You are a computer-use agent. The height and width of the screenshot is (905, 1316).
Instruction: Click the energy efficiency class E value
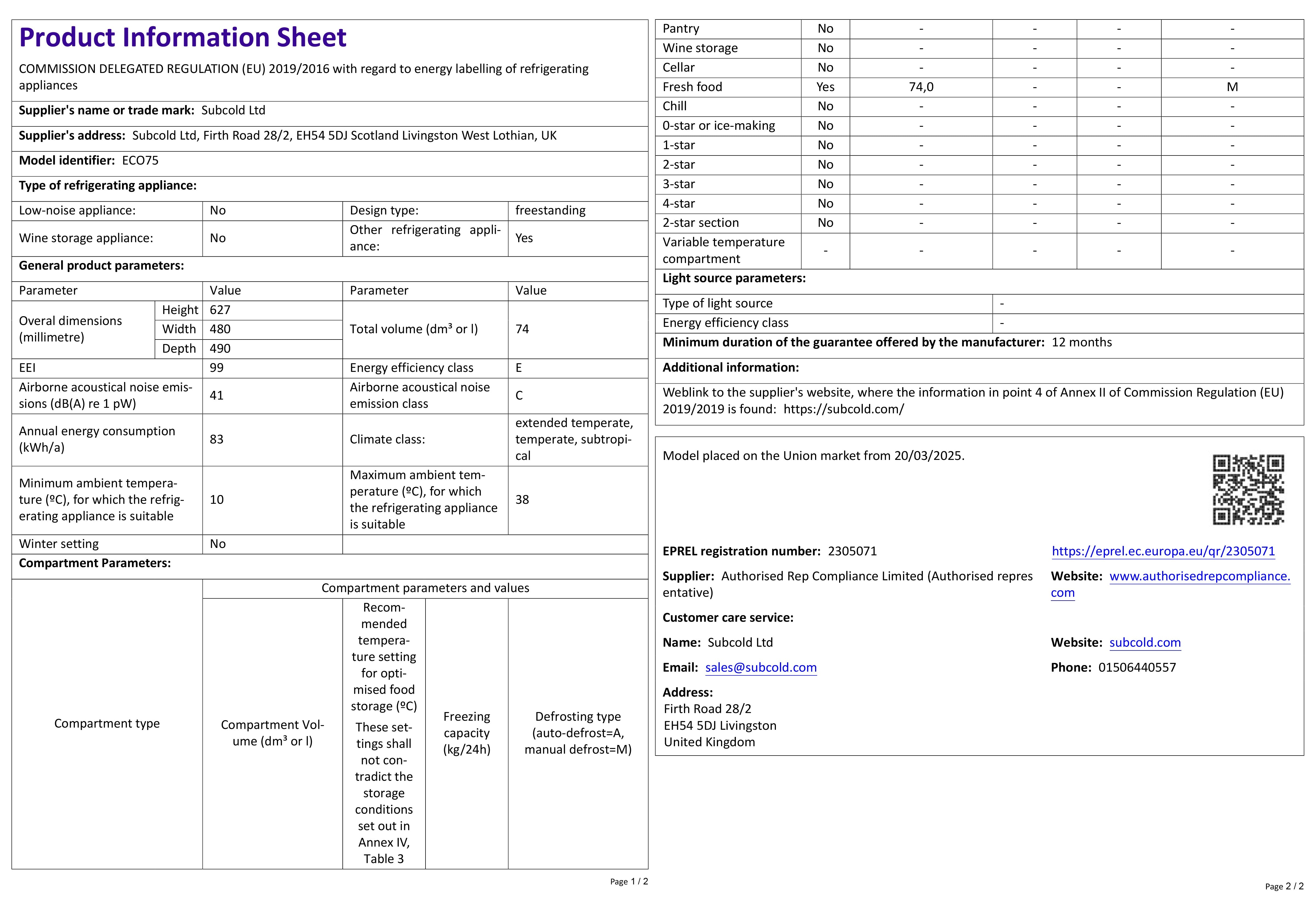click(x=518, y=368)
